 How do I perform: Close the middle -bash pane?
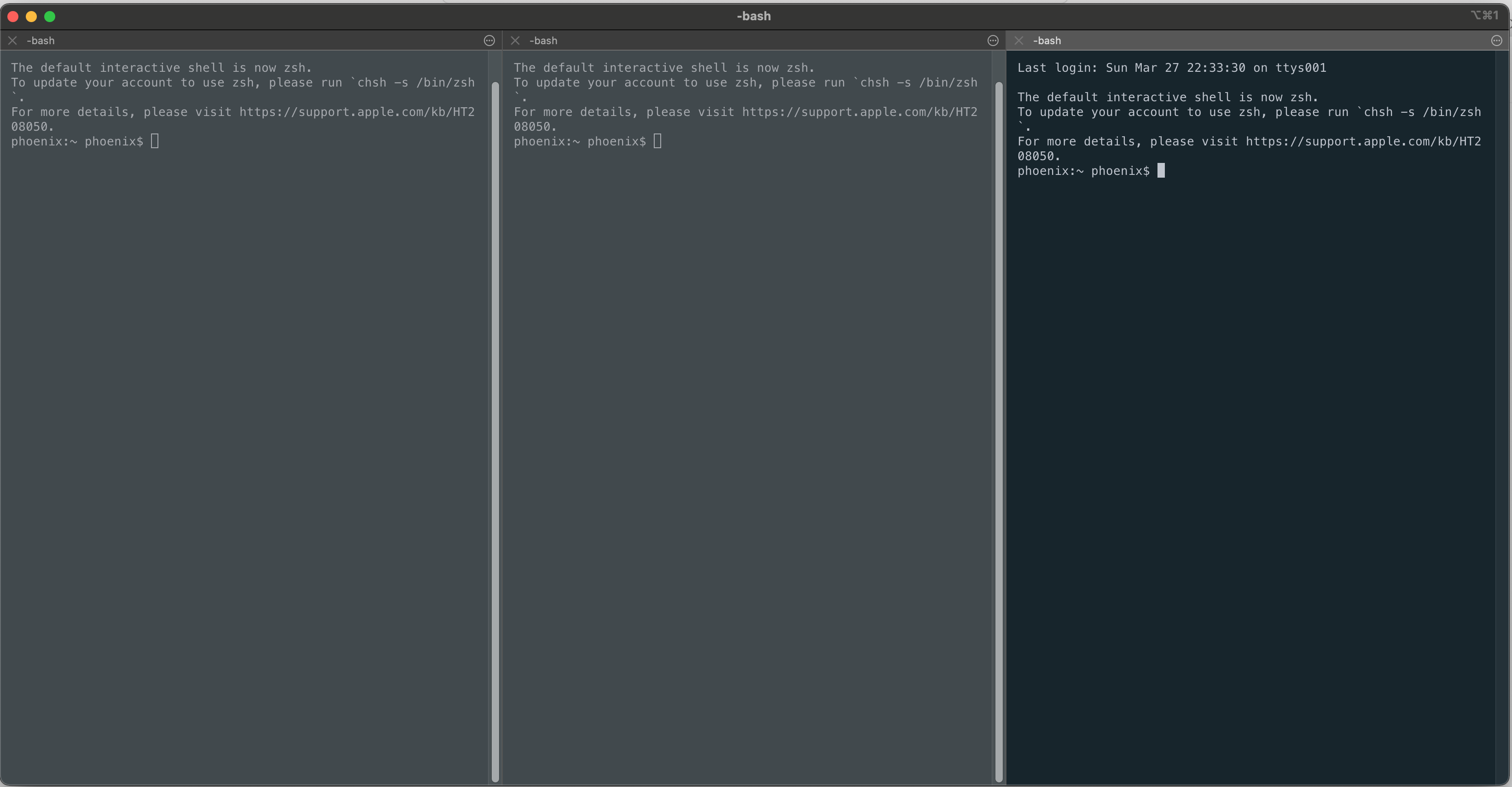515,41
